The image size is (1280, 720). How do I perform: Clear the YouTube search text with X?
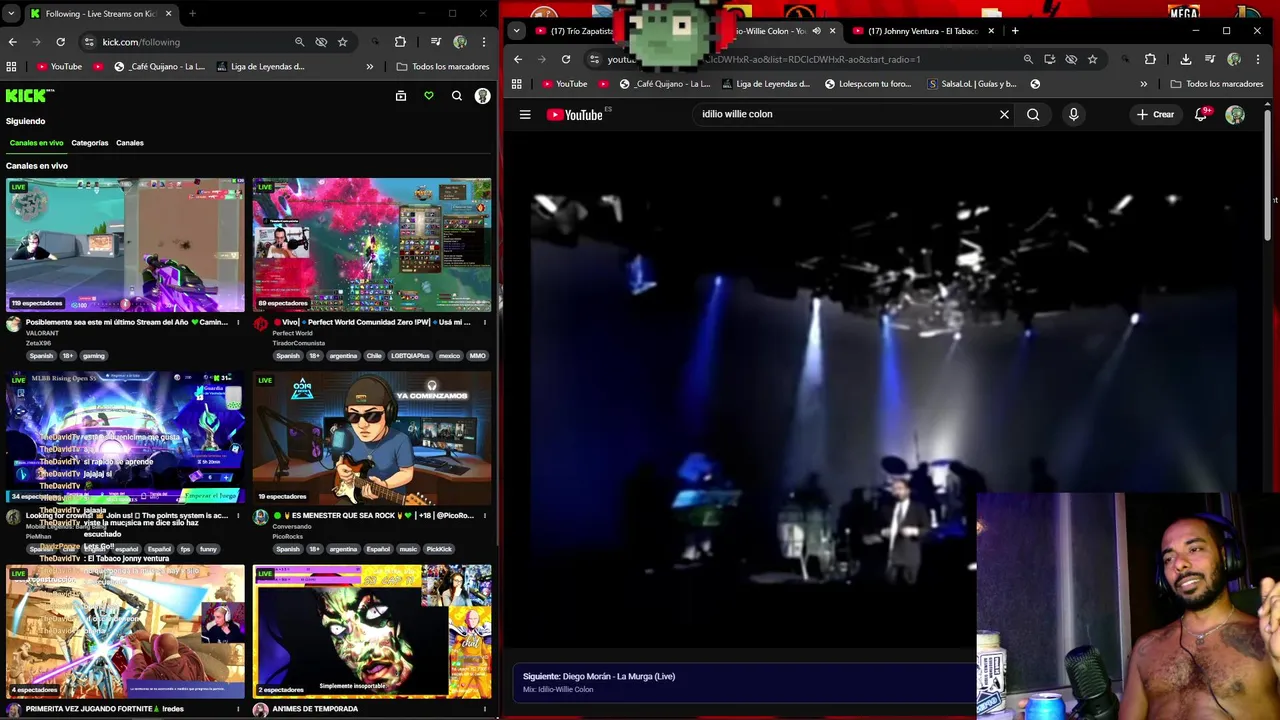[1004, 114]
